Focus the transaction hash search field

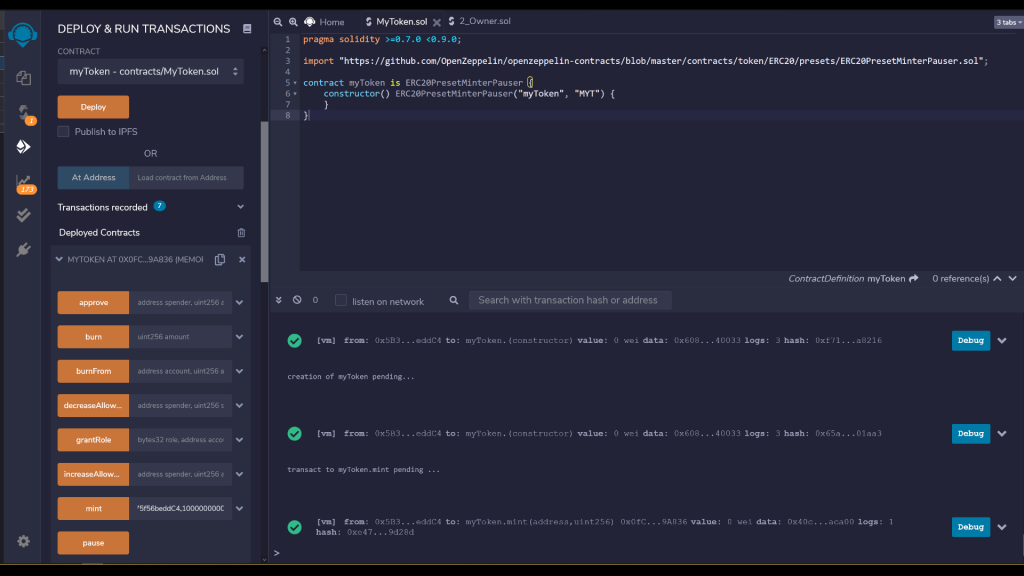(568, 300)
